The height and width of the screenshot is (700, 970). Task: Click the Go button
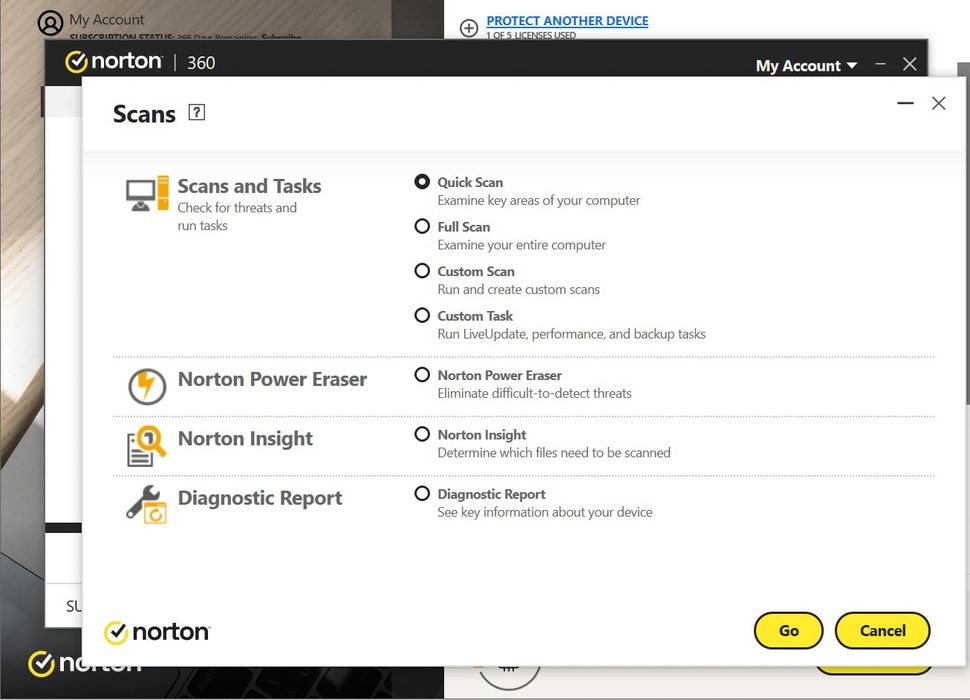788,631
